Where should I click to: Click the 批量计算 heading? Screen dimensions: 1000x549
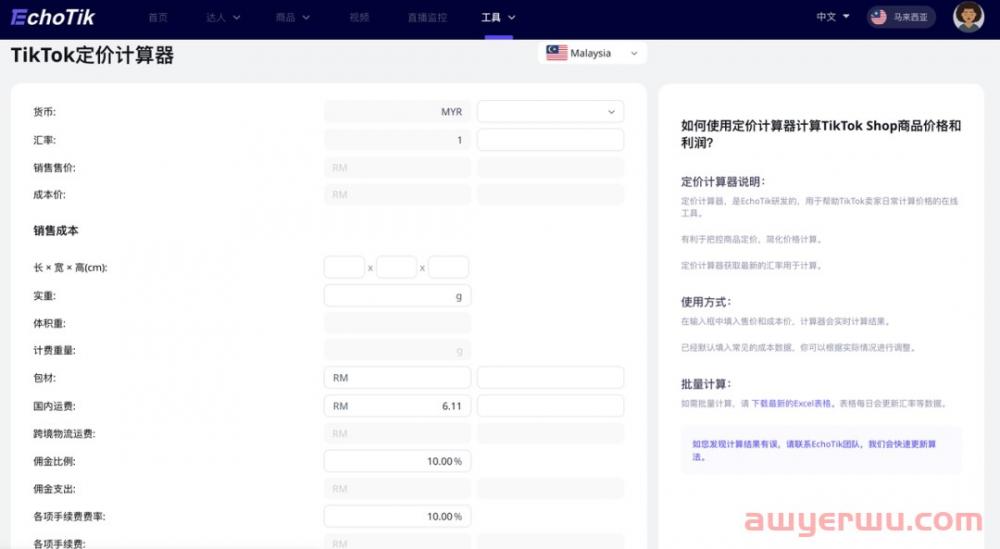pos(705,384)
